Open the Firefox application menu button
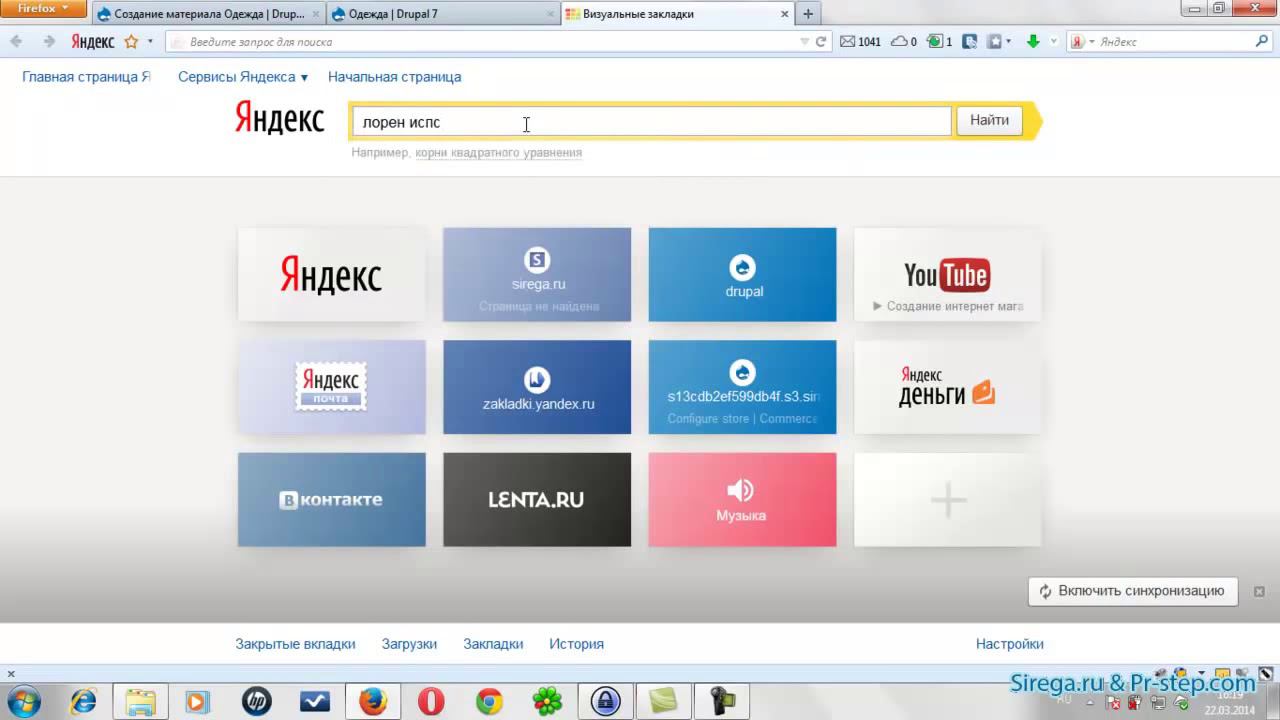The height and width of the screenshot is (720, 1280). 44,9
